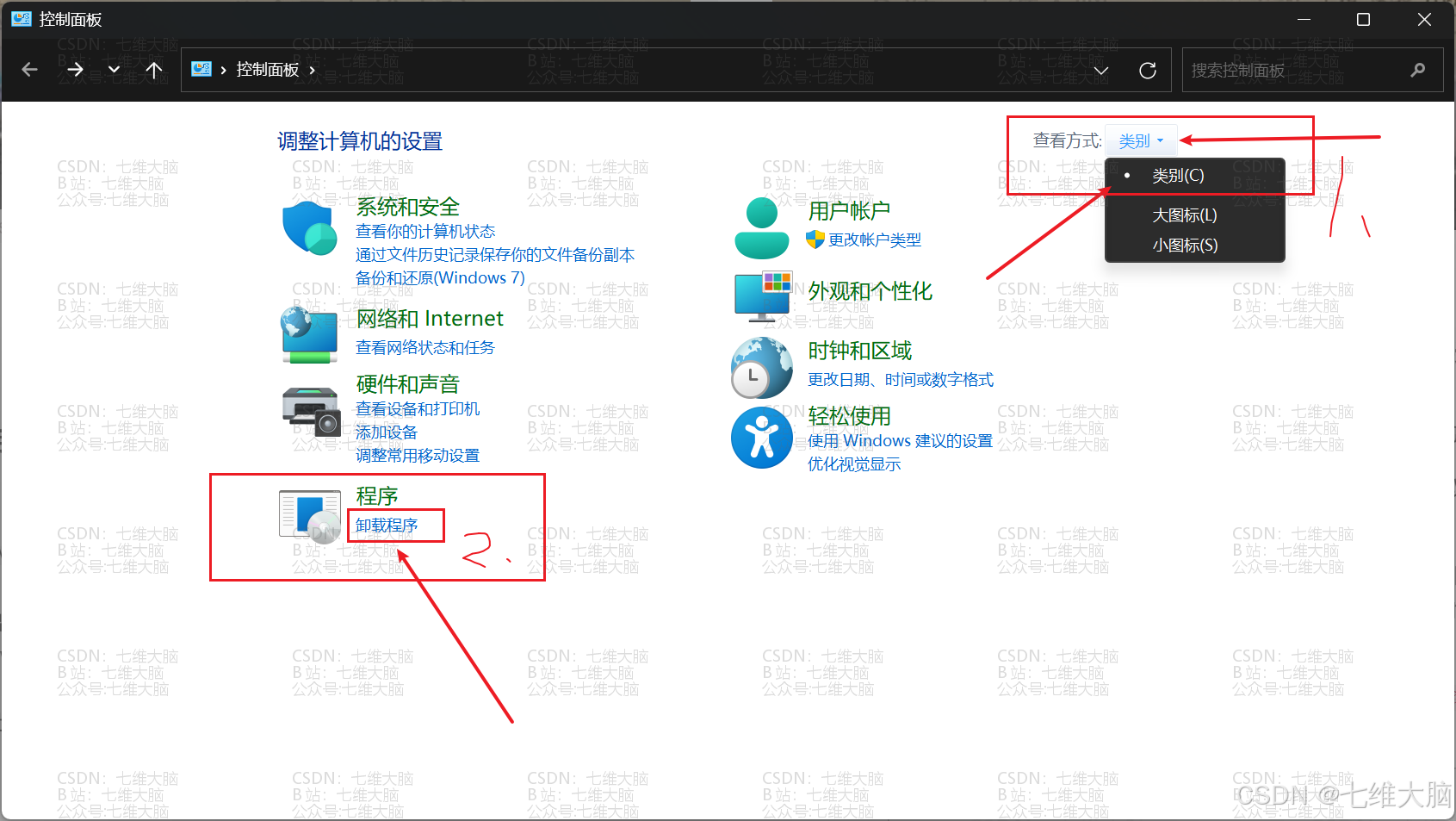
Task: Open 备份和还原(Windows 7) link
Action: (440, 277)
